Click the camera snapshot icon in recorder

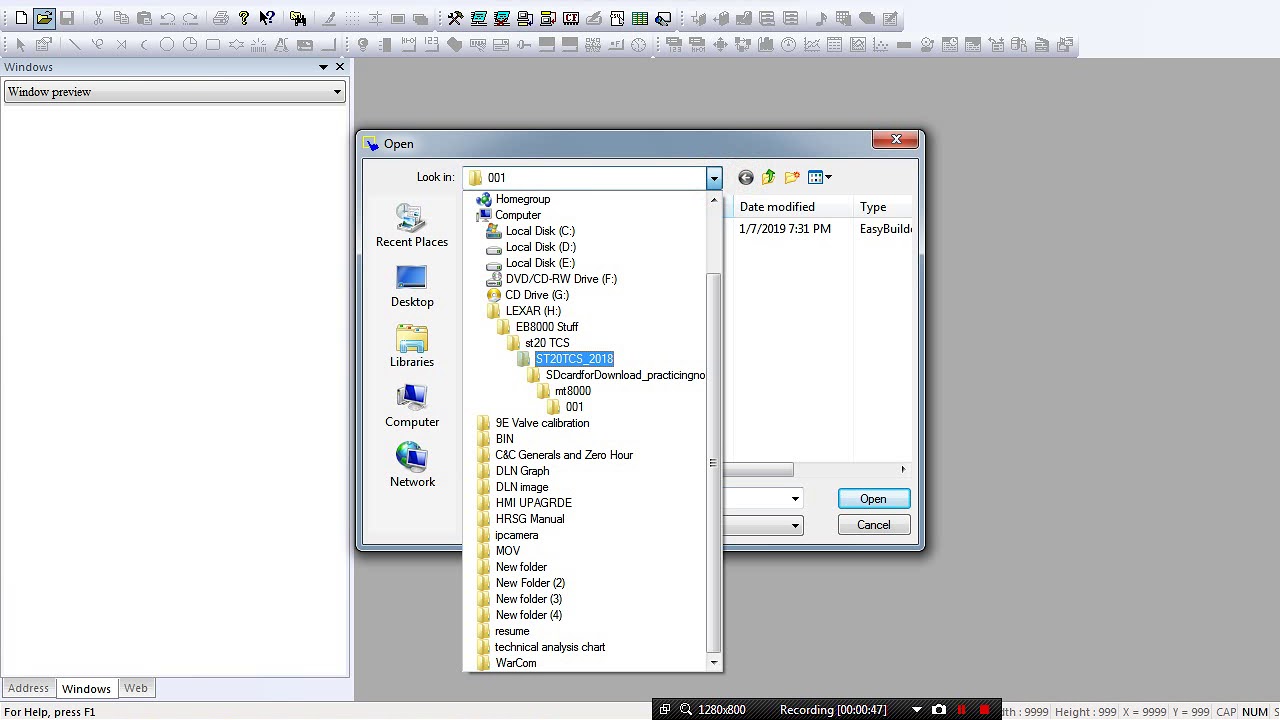[939, 710]
